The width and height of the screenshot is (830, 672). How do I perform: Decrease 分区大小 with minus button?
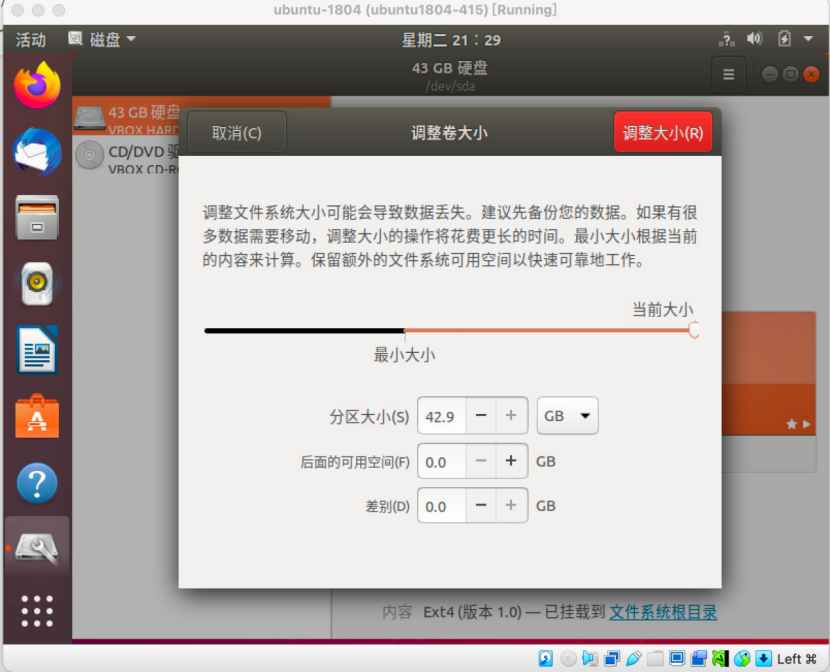tap(481, 416)
